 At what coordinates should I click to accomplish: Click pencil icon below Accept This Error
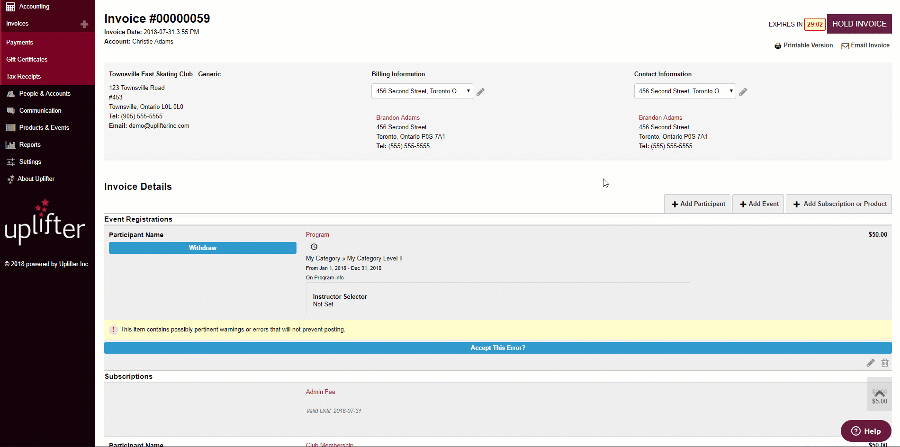tap(871, 363)
